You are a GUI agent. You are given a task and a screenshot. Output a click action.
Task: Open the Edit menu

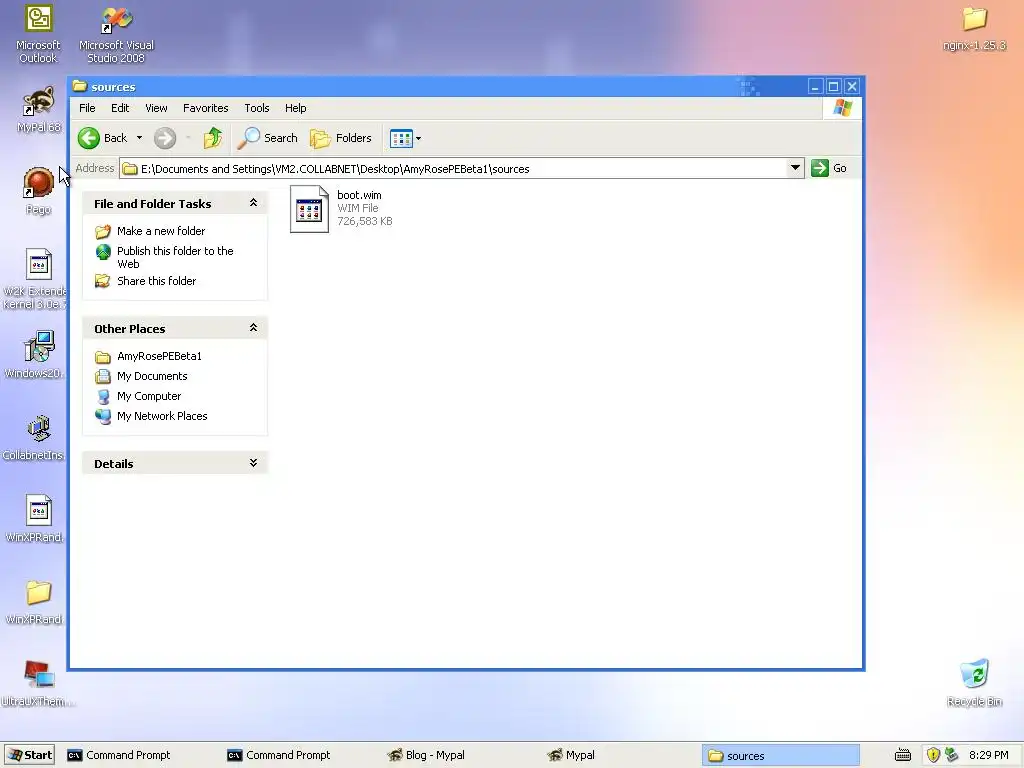point(120,108)
